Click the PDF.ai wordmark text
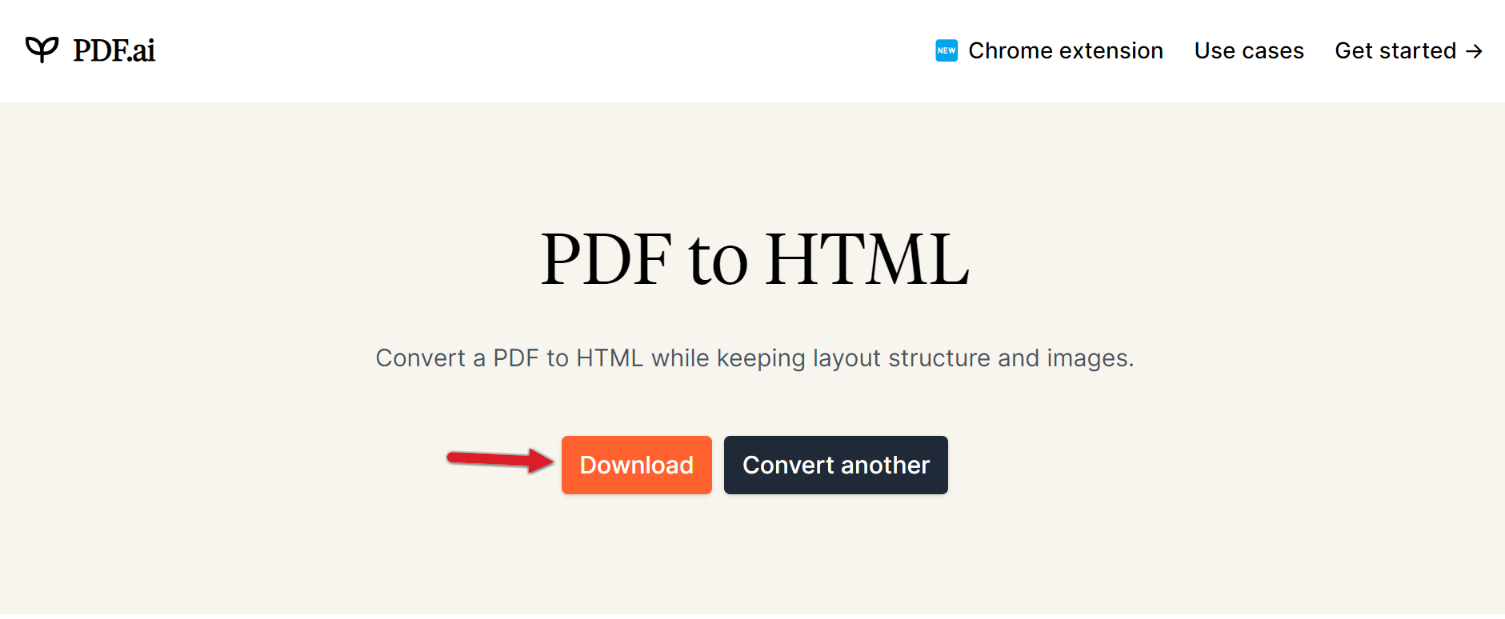The image size is (1505, 619). [114, 50]
